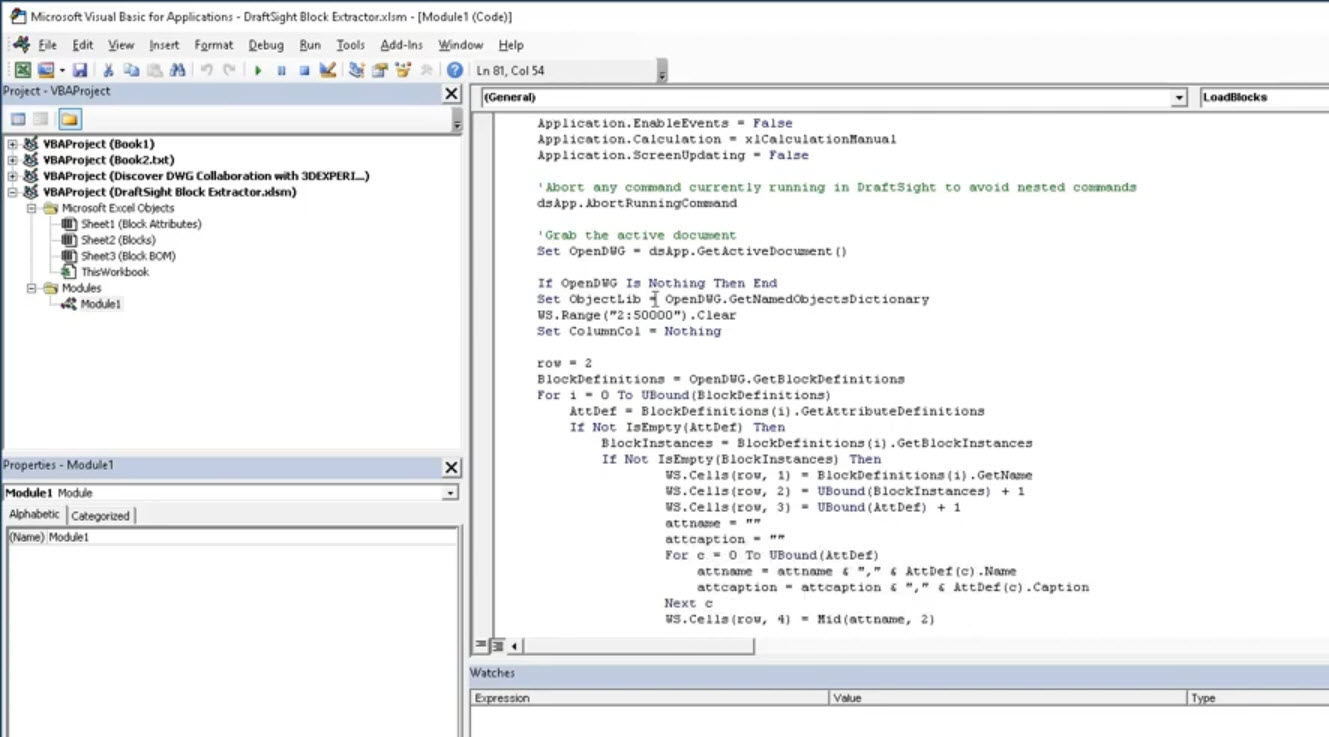The height and width of the screenshot is (737, 1329).
Task: Open the Object Browser icon
Action: tap(405, 70)
